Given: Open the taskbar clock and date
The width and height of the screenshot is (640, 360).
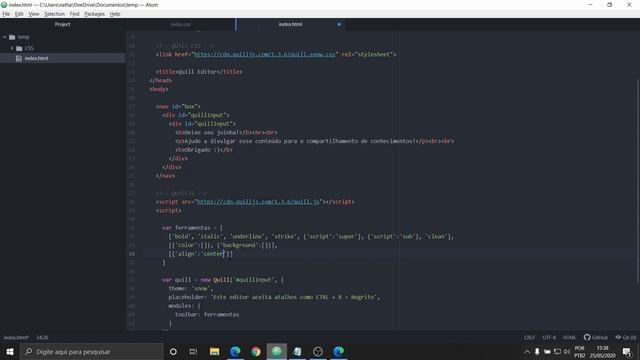Looking at the screenshot, I should click(602, 352).
